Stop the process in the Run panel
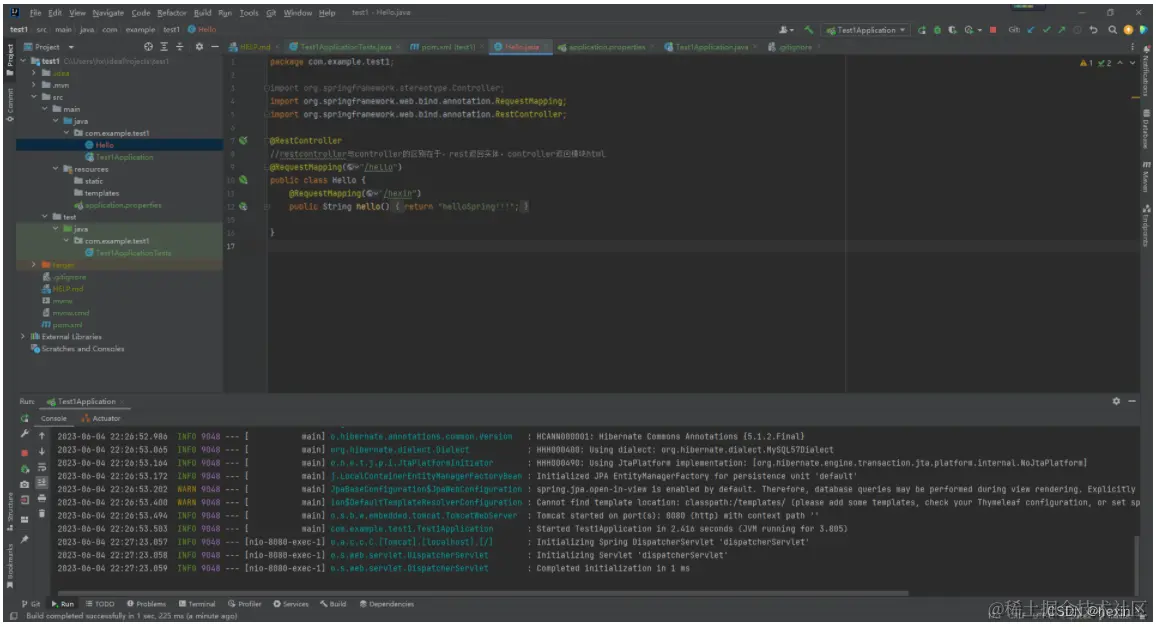1156x627 pixels. [x=24, y=451]
